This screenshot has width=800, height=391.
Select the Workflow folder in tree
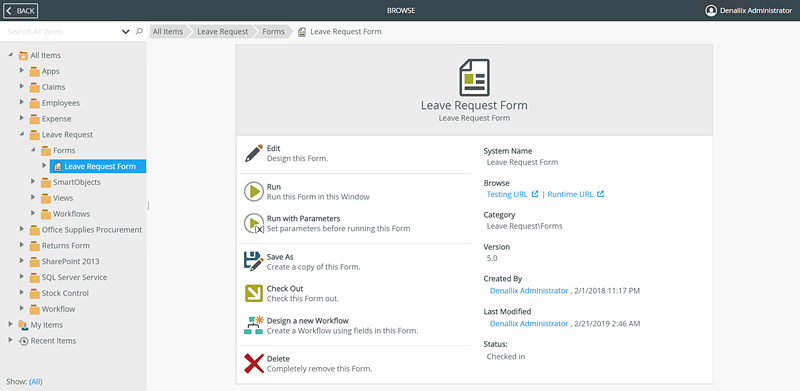pos(58,309)
